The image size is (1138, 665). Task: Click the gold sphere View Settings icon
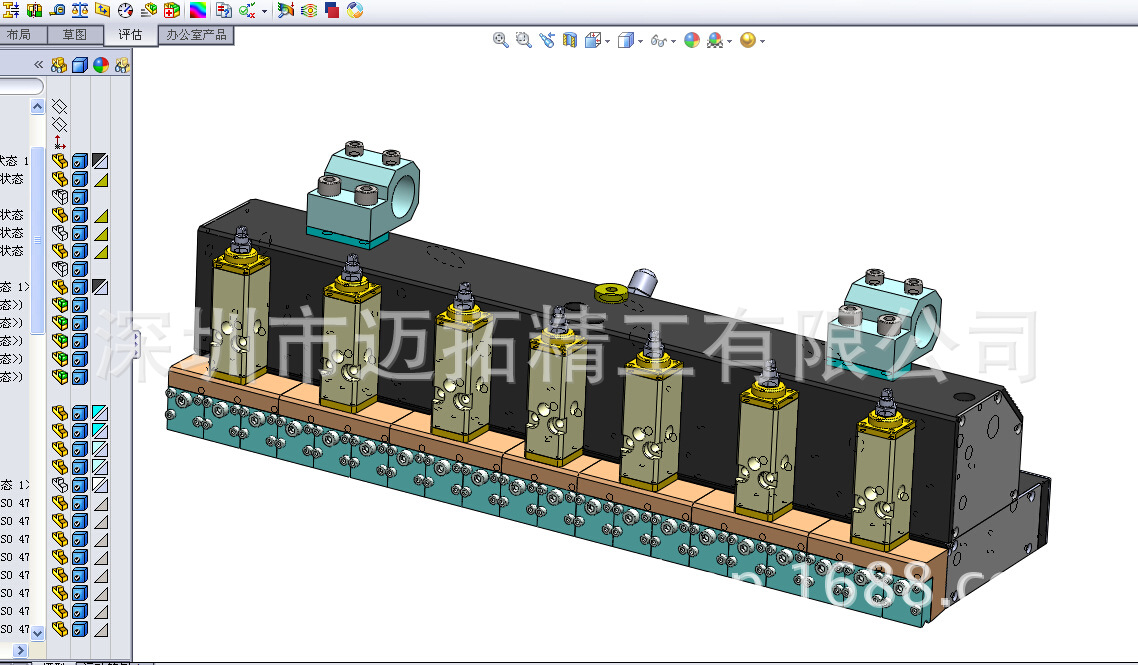click(x=748, y=40)
